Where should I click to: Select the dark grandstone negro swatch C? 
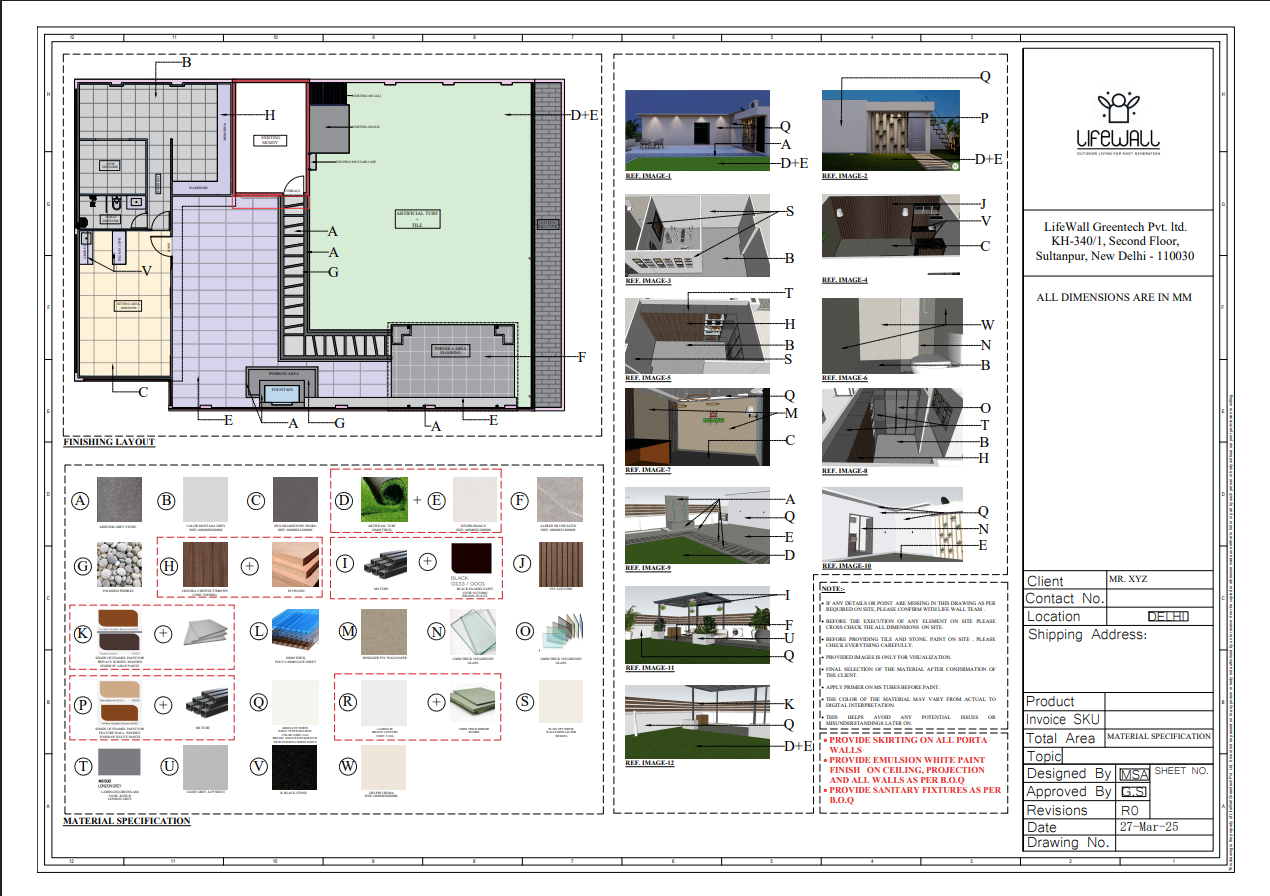coord(296,499)
